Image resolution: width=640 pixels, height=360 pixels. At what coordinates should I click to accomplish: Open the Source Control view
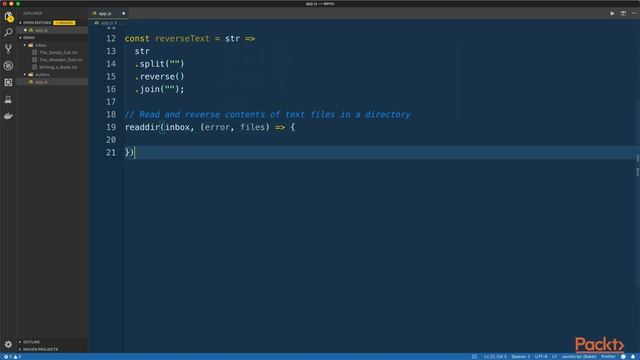8,49
